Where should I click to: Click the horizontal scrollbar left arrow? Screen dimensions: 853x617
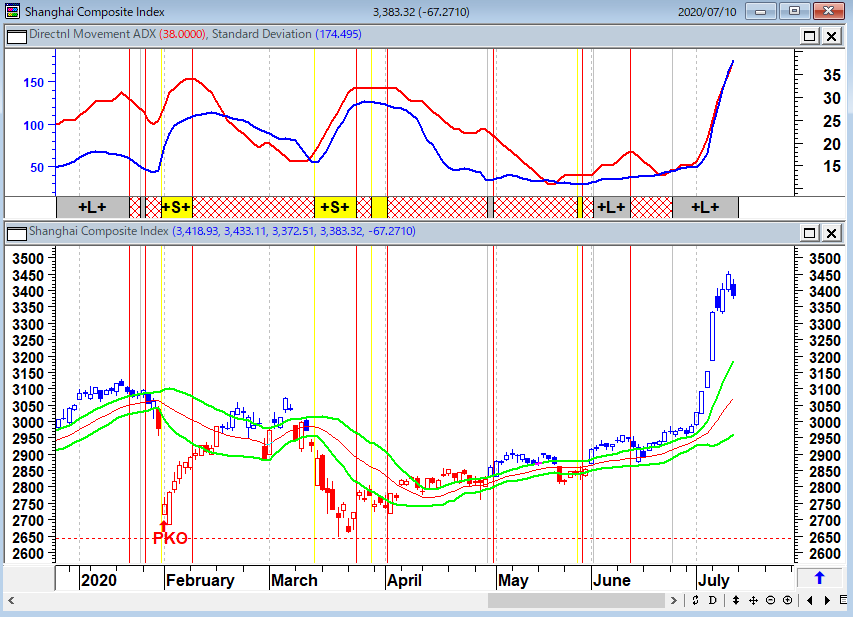(11, 600)
